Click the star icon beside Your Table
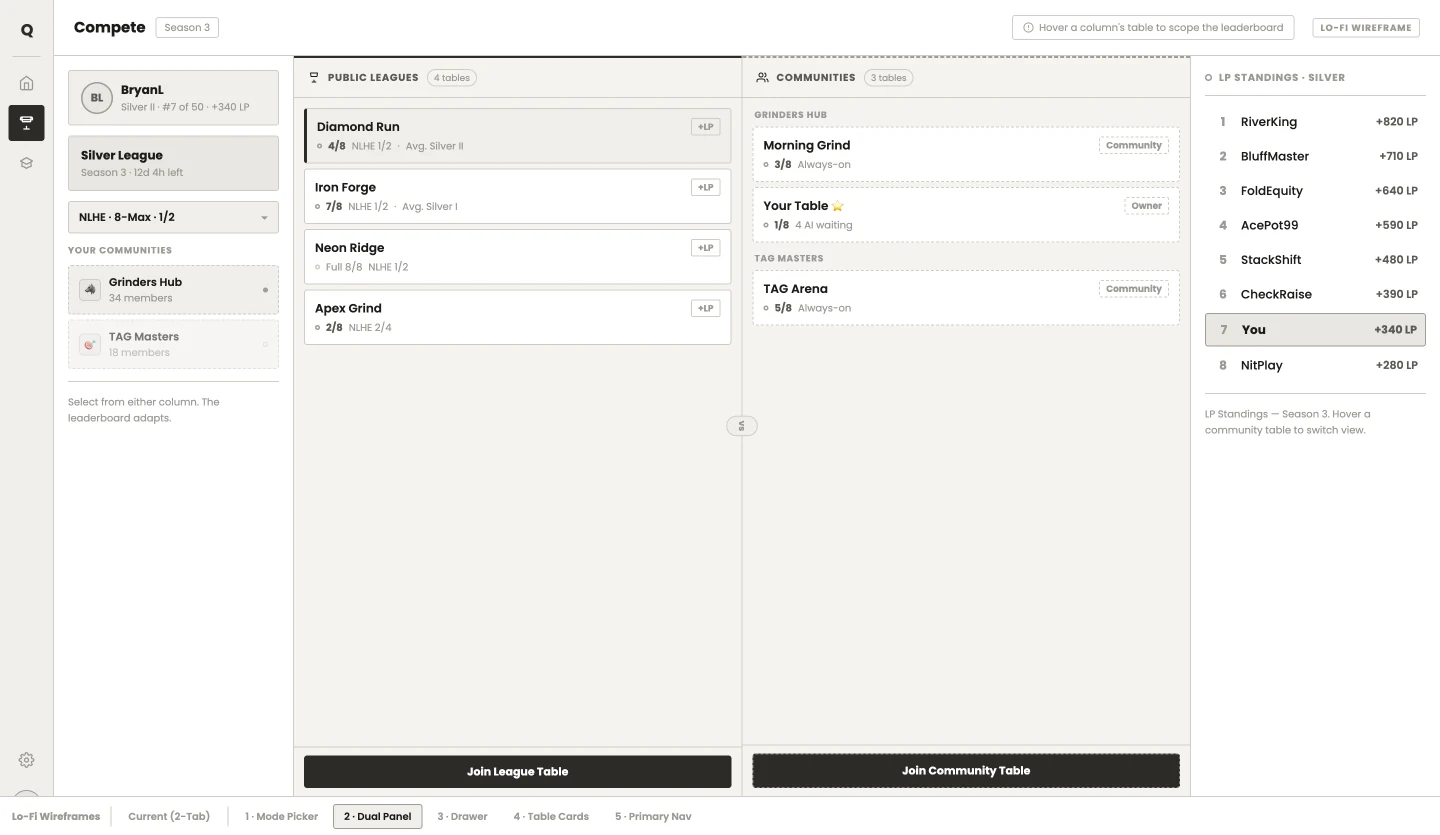This screenshot has width=1440, height=835. tap(838, 206)
